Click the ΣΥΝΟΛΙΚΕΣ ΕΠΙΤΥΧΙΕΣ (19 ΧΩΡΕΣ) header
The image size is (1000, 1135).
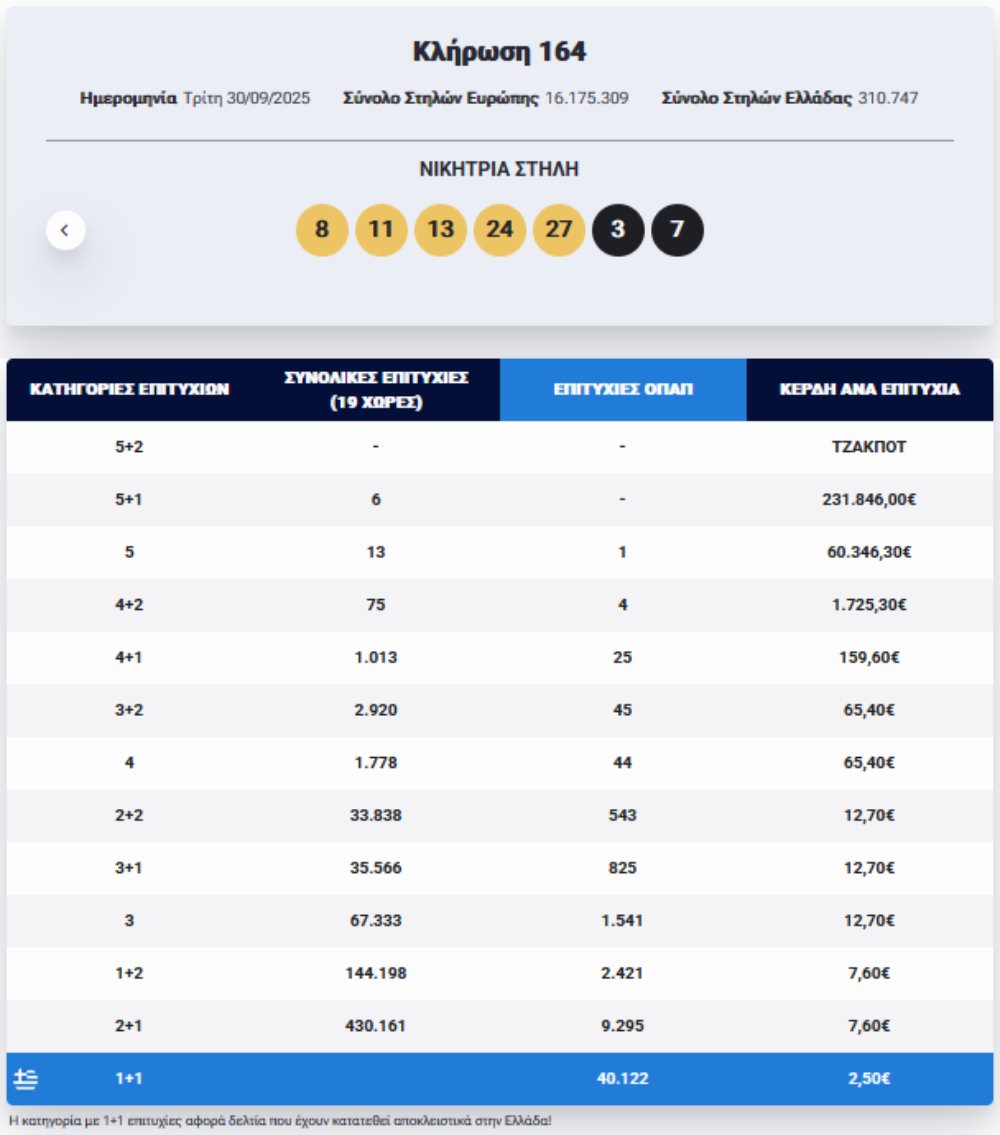(x=376, y=390)
